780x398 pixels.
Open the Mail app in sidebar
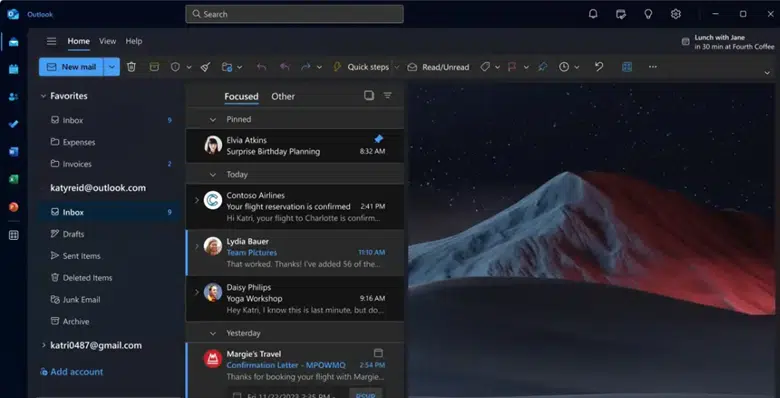pos(13,42)
